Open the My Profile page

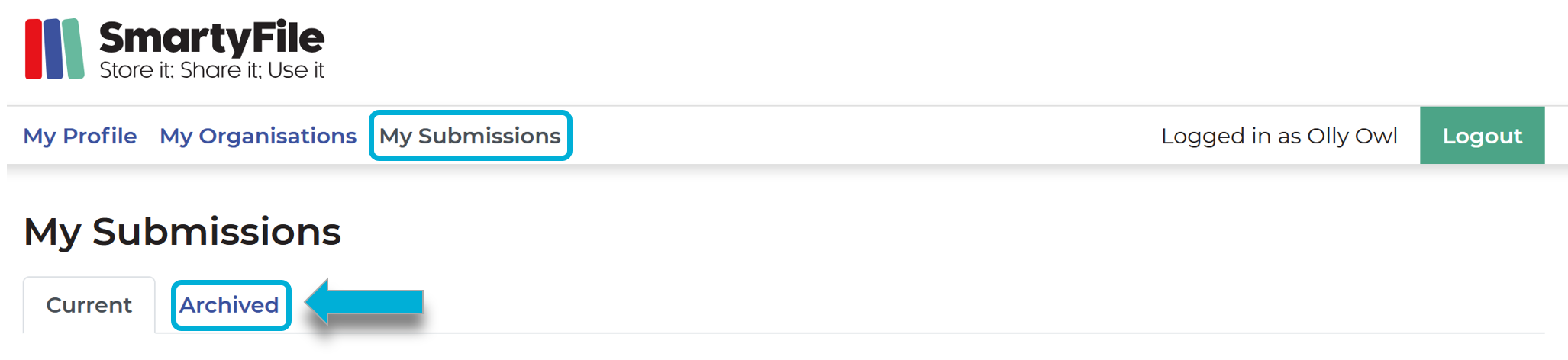pos(80,136)
